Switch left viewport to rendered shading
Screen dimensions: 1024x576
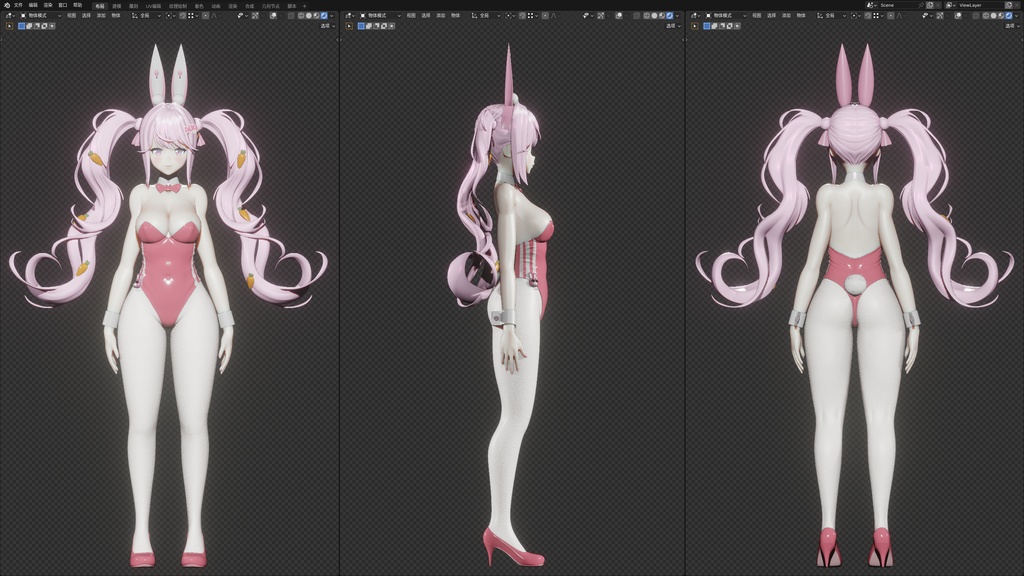(324, 16)
